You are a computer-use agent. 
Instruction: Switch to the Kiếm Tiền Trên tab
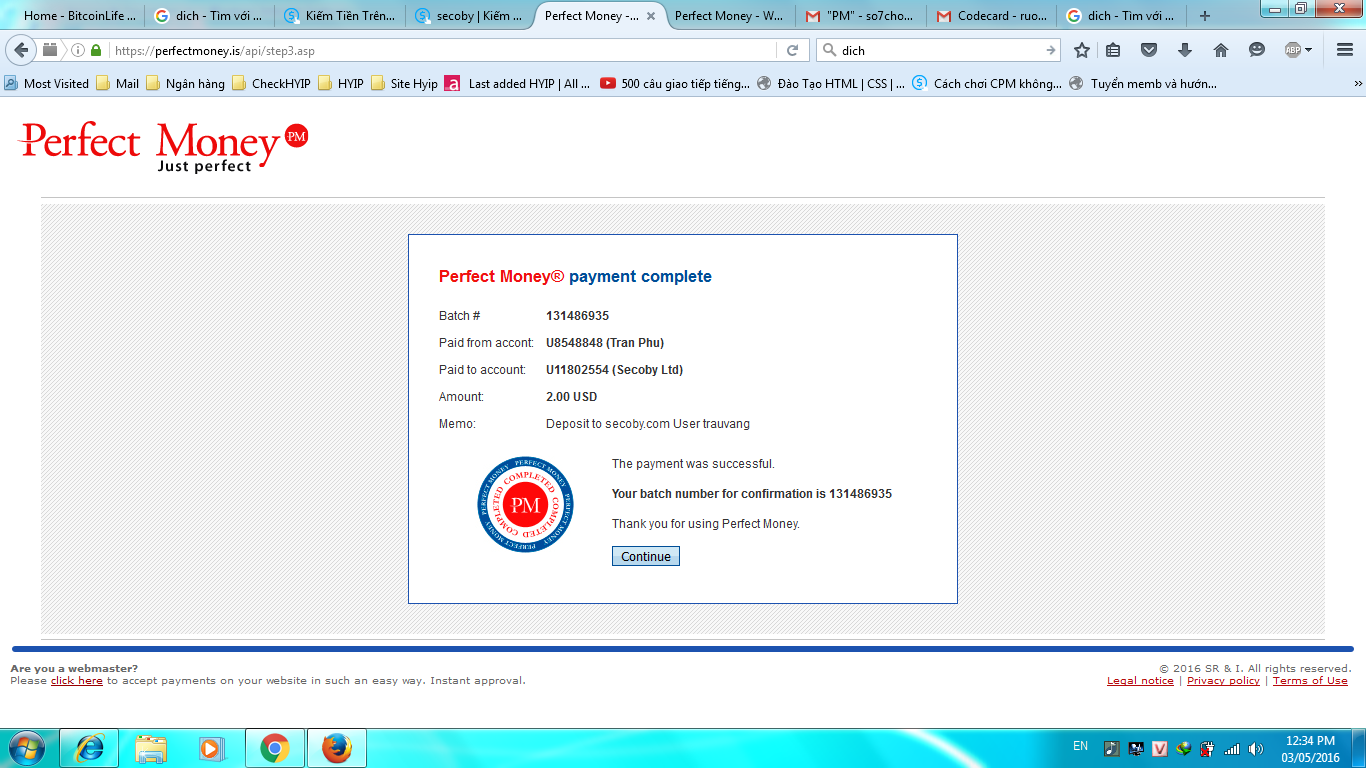pos(339,16)
